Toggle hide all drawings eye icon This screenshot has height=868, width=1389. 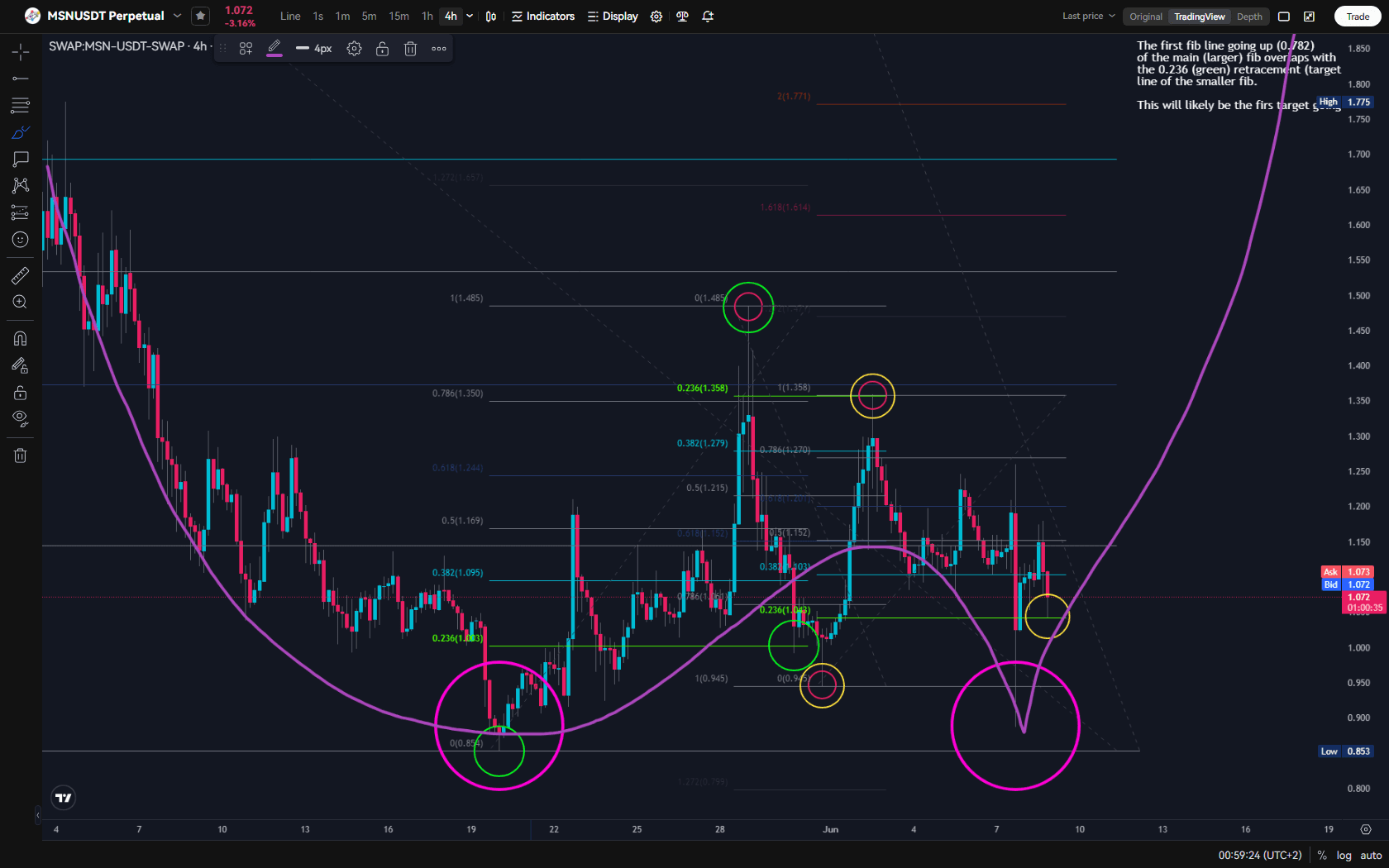(x=21, y=418)
